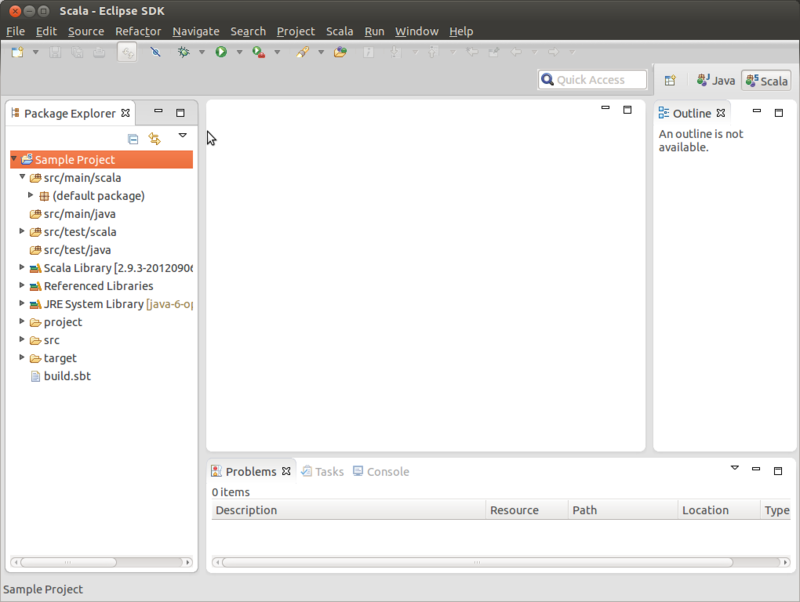
Task: Switch to the Console tab
Action: (381, 471)
